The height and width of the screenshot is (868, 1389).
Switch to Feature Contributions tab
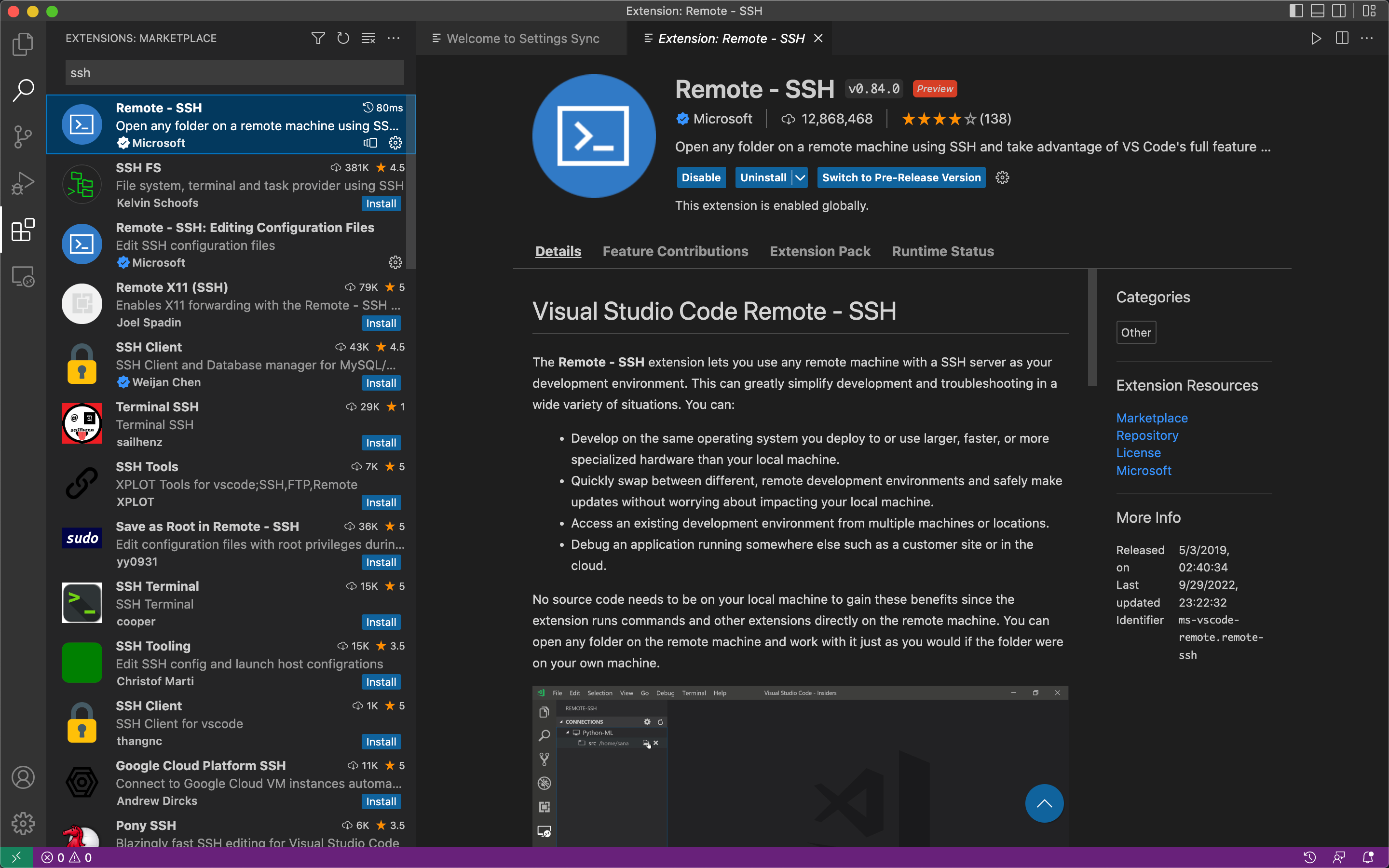click(x=675, y=251)
